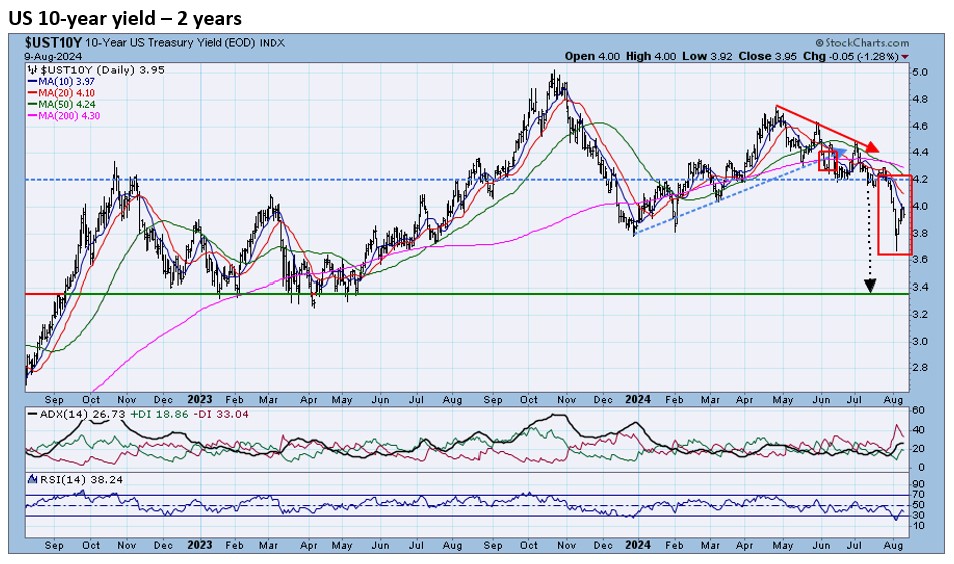Click the 5.0 yield axis label

(x=921, y=72)
